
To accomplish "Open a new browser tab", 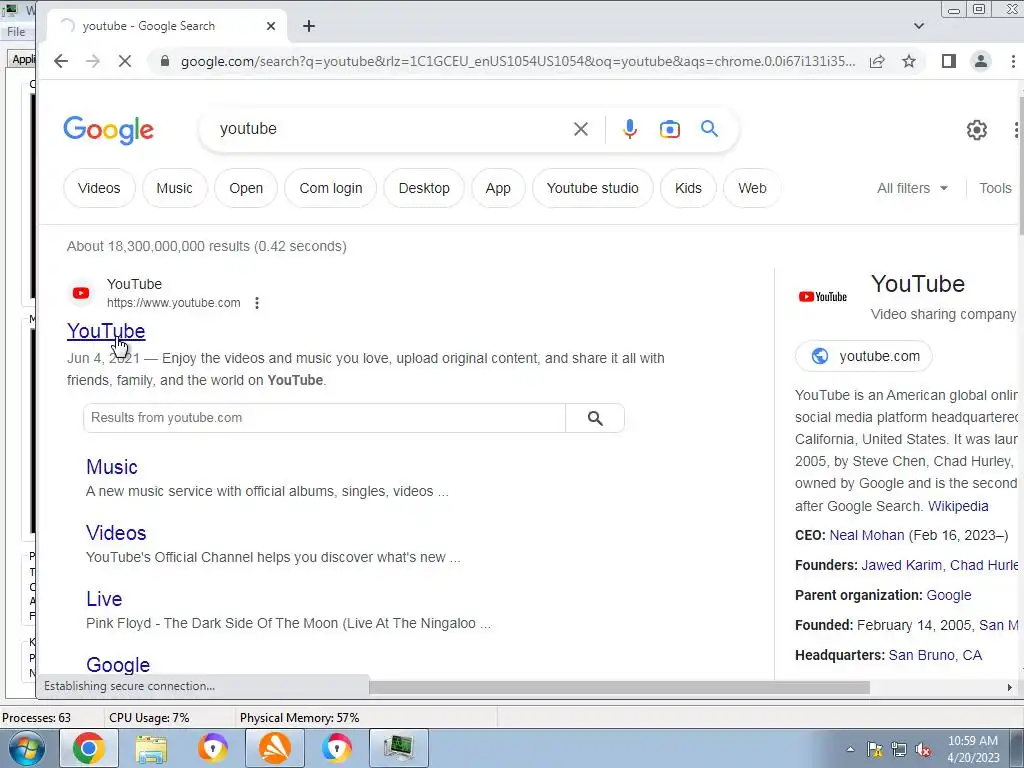I will point(309,26).
